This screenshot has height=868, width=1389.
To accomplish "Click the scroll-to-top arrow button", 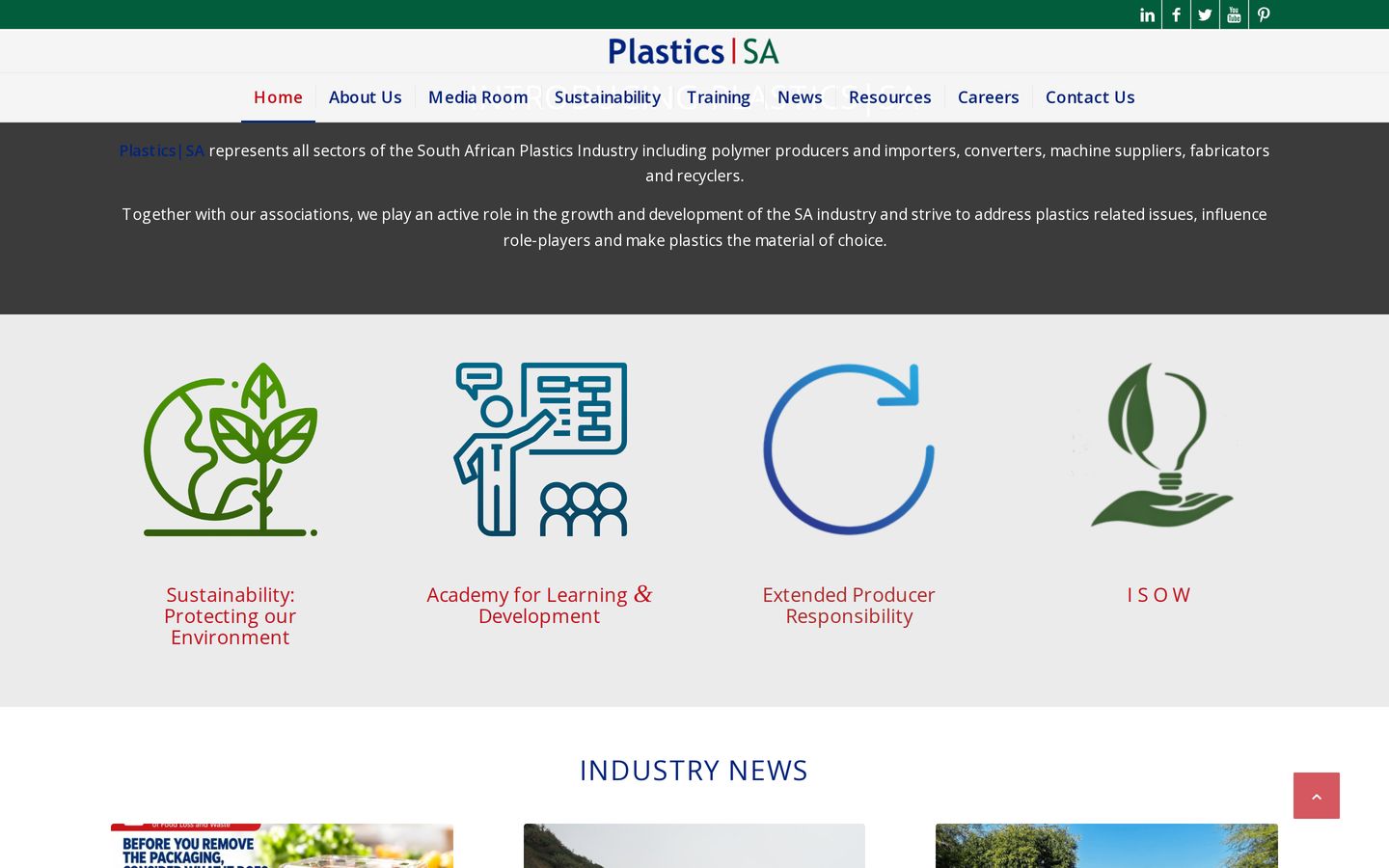I will click(1317, 796).
